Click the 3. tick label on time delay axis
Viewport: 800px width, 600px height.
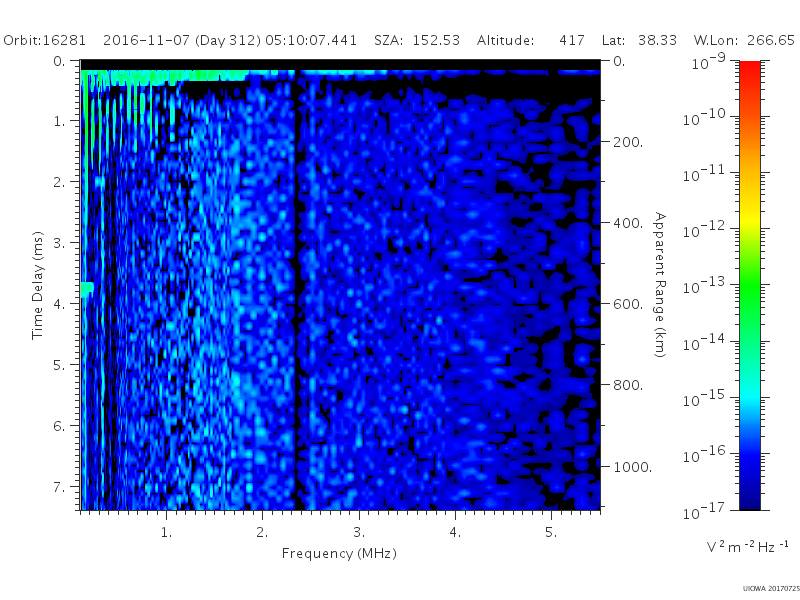(59, 243)
